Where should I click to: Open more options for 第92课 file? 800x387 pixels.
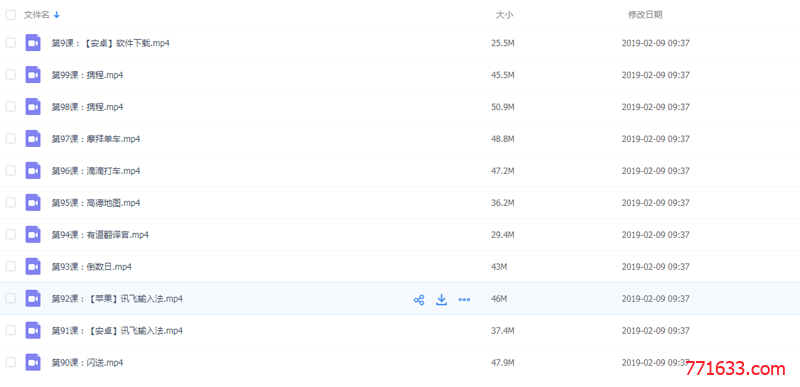pyautogui.click(x=464, y=300)
